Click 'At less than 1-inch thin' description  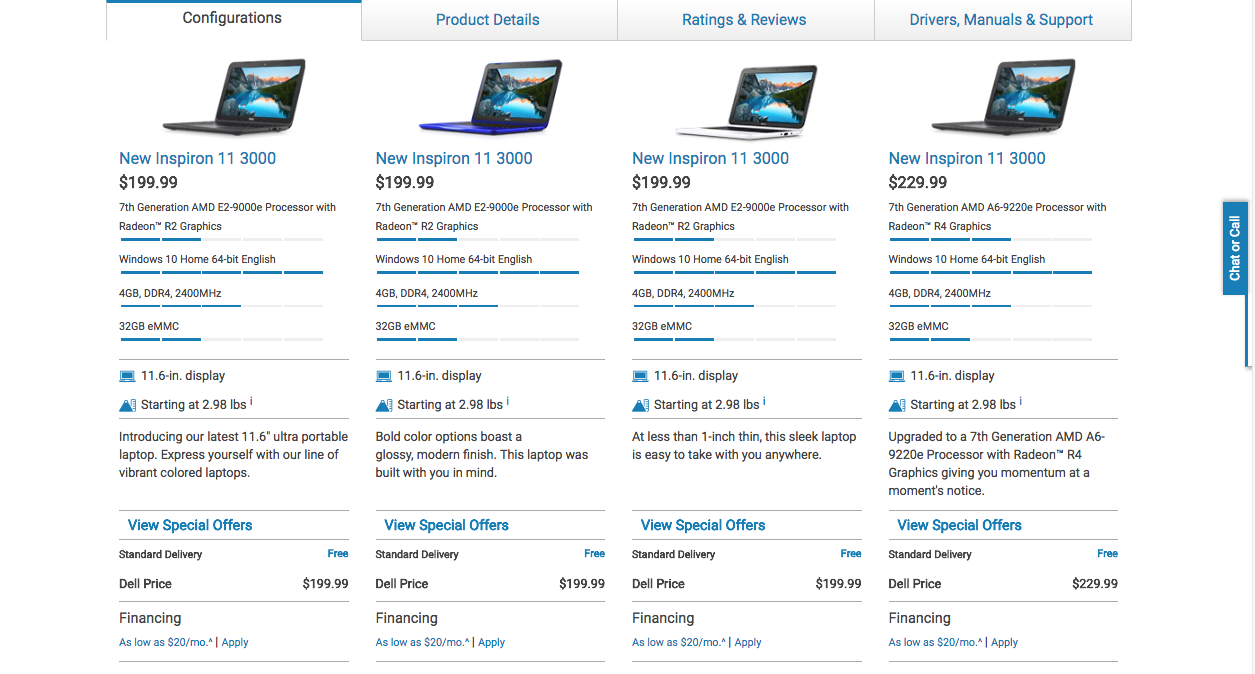point(744,446)
